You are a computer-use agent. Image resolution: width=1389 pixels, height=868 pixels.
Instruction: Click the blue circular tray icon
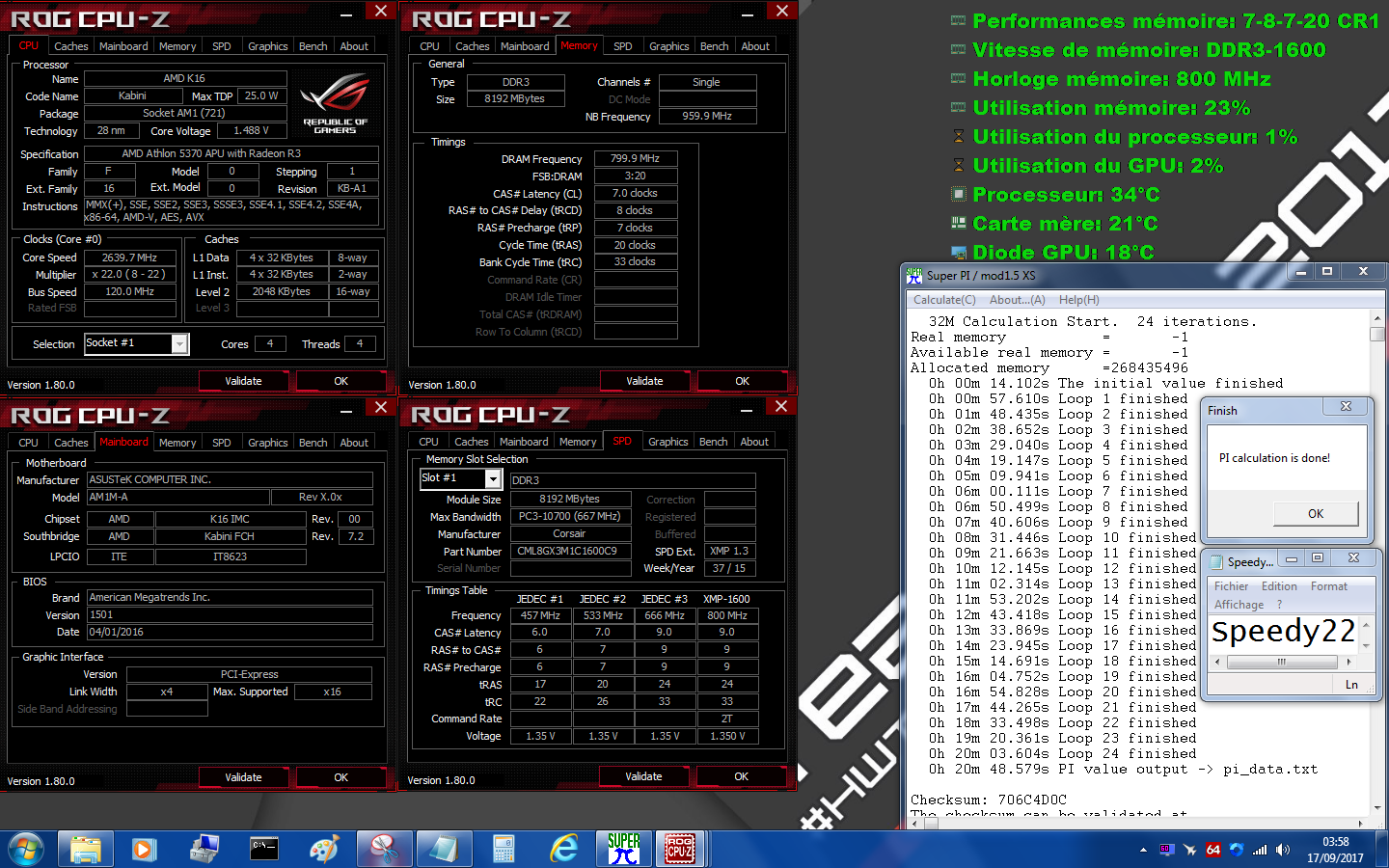[1237, 850]
